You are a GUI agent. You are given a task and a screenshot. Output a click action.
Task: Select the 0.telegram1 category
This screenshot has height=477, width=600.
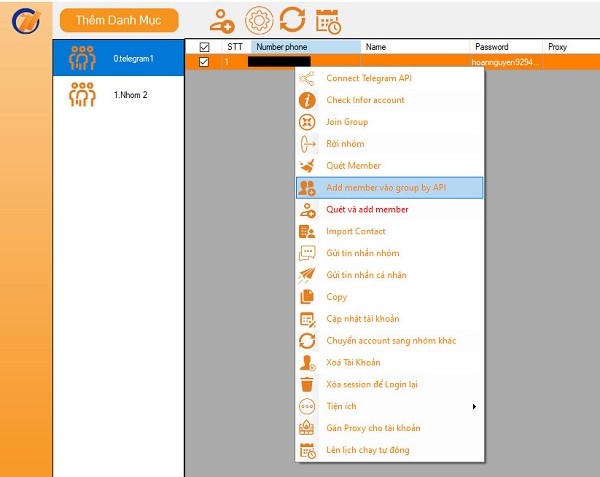(x=119, y=58)
